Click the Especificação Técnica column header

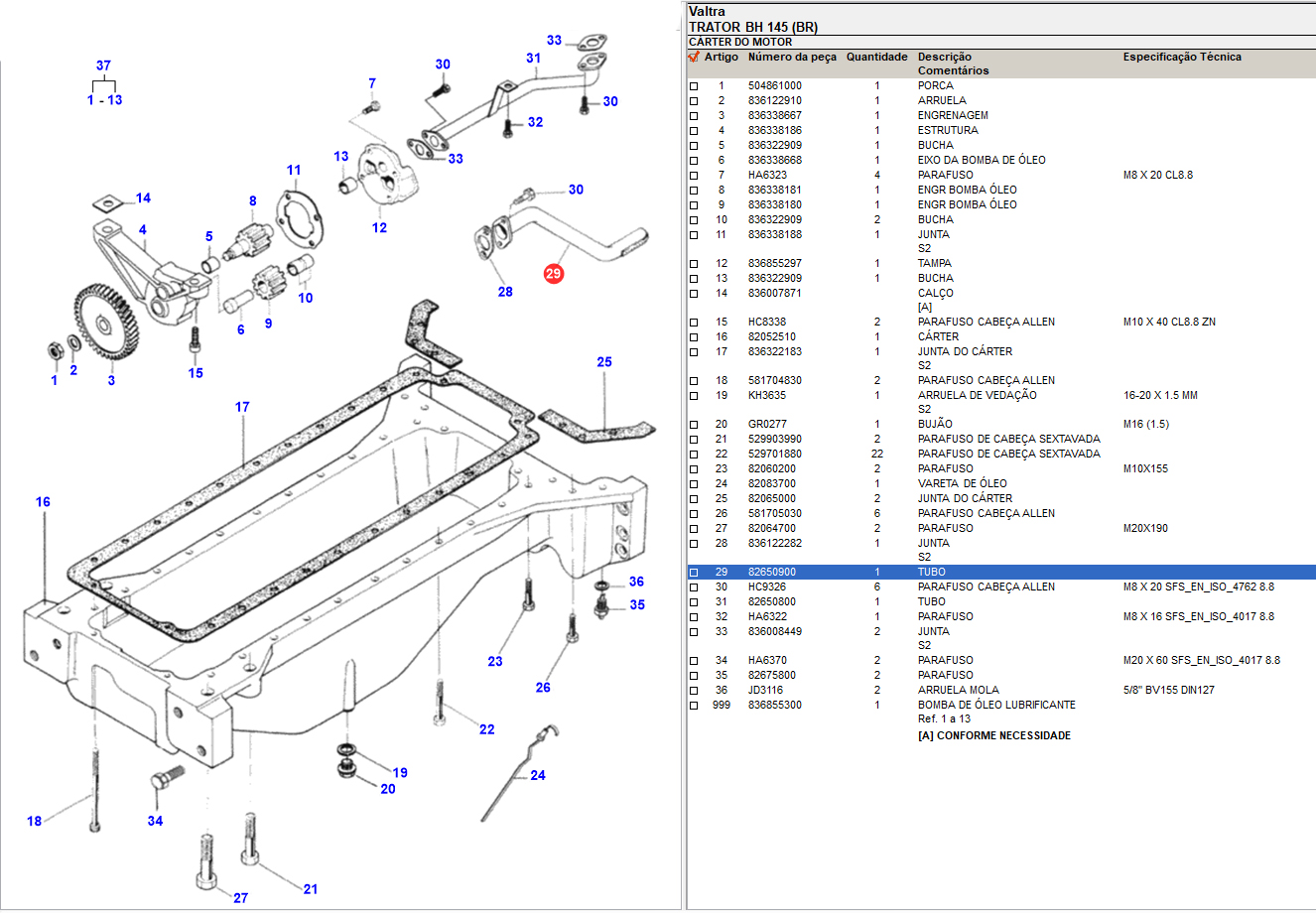coord(1181,58)
